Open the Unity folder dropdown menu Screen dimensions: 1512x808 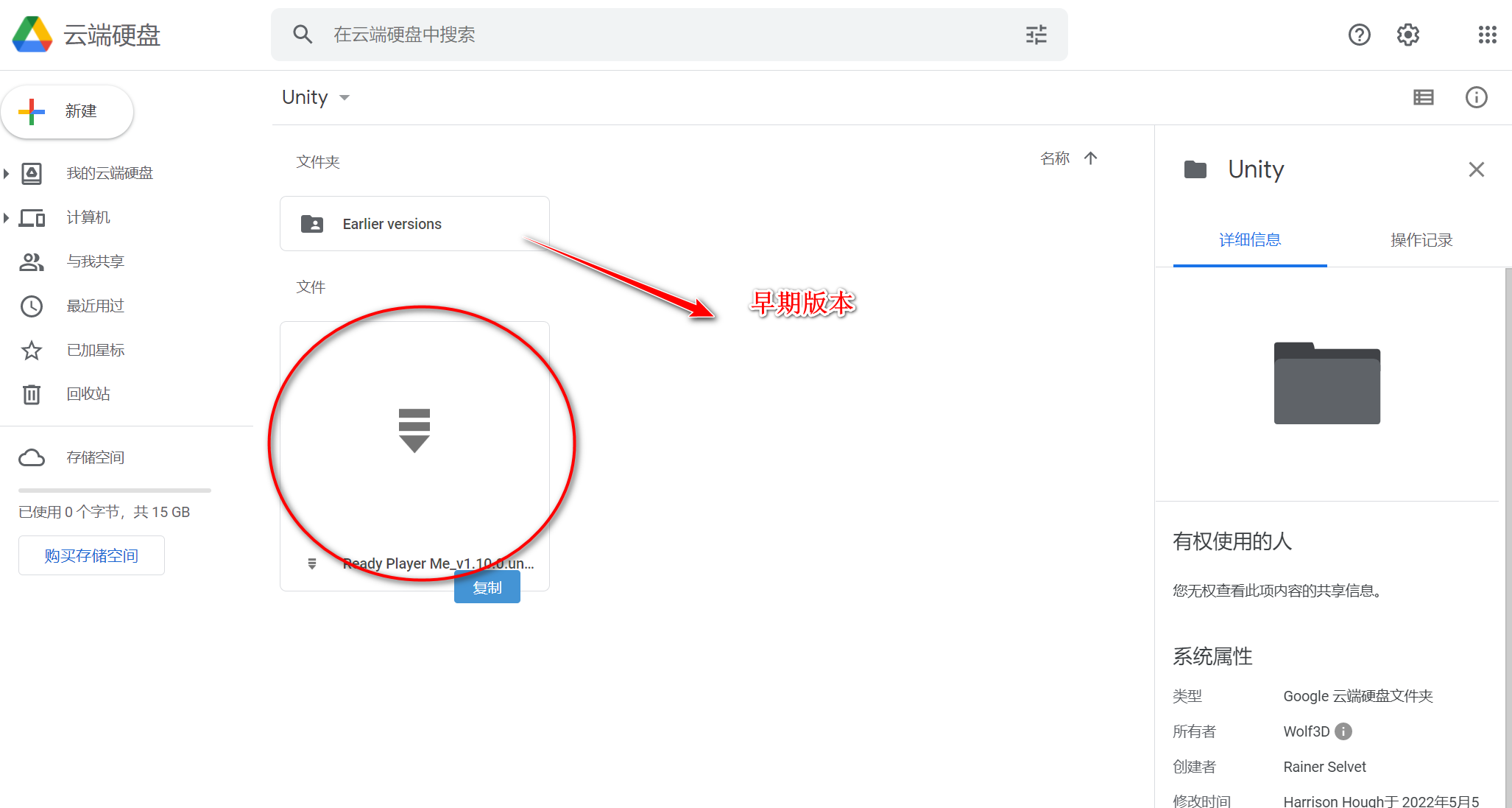[x=344, y=98]
